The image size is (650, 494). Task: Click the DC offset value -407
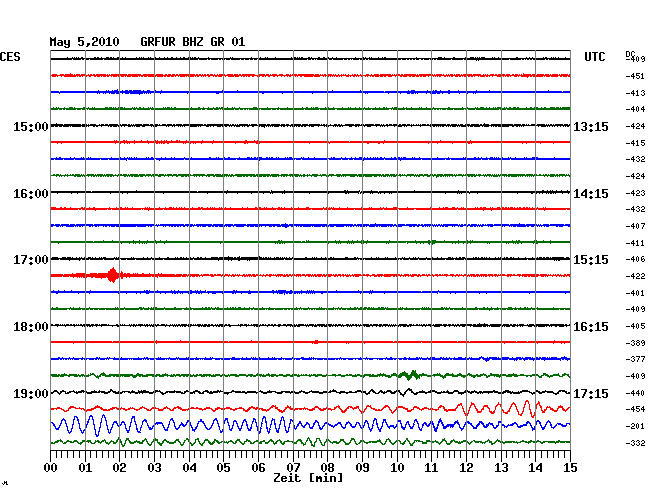(x=635, y=226)
